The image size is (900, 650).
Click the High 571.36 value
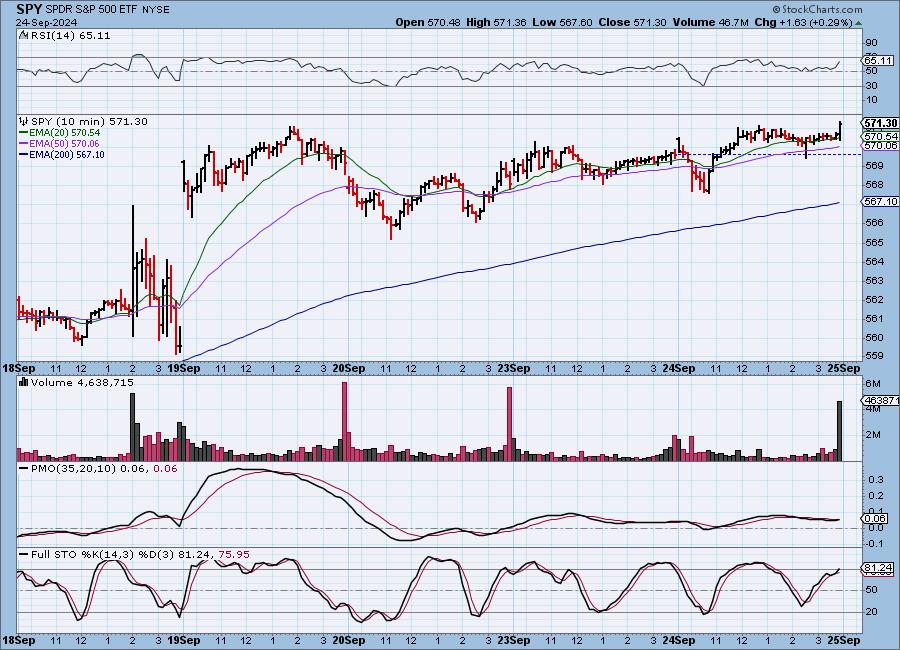coord(496,22)
